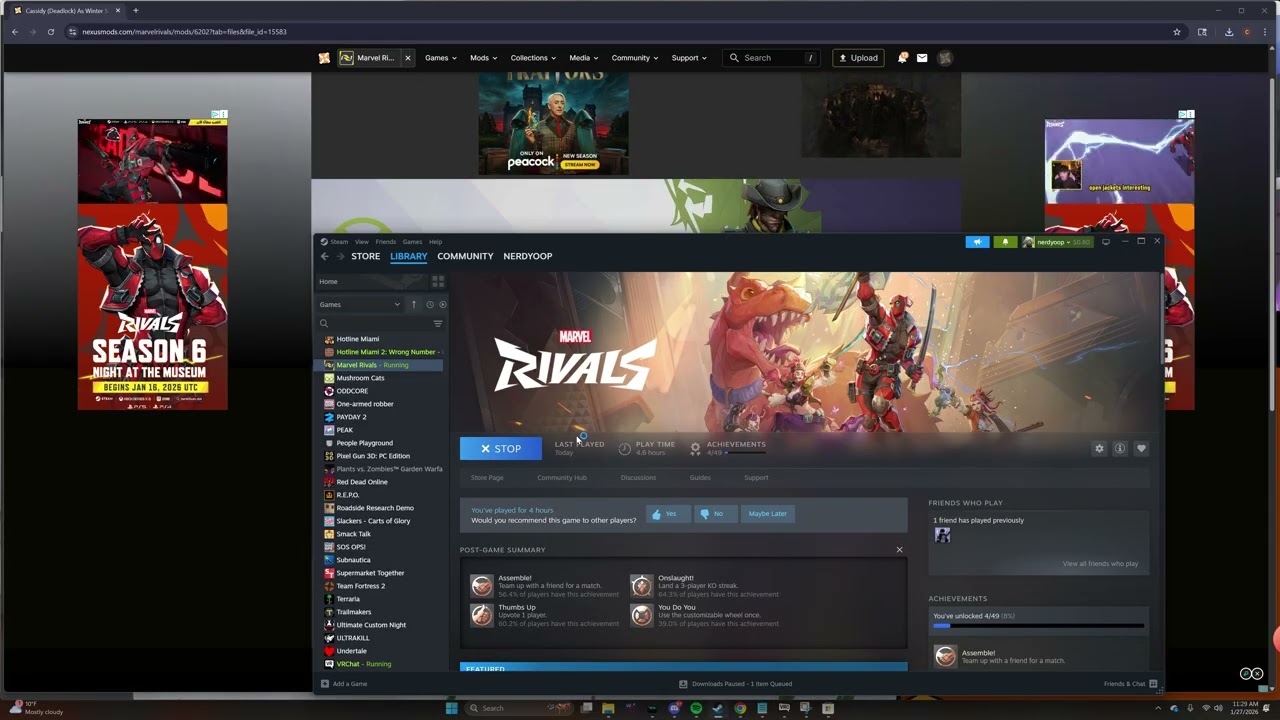Open the Friends menu in Steam
This screenshot has height=720, width=1280.
[385, 242]
